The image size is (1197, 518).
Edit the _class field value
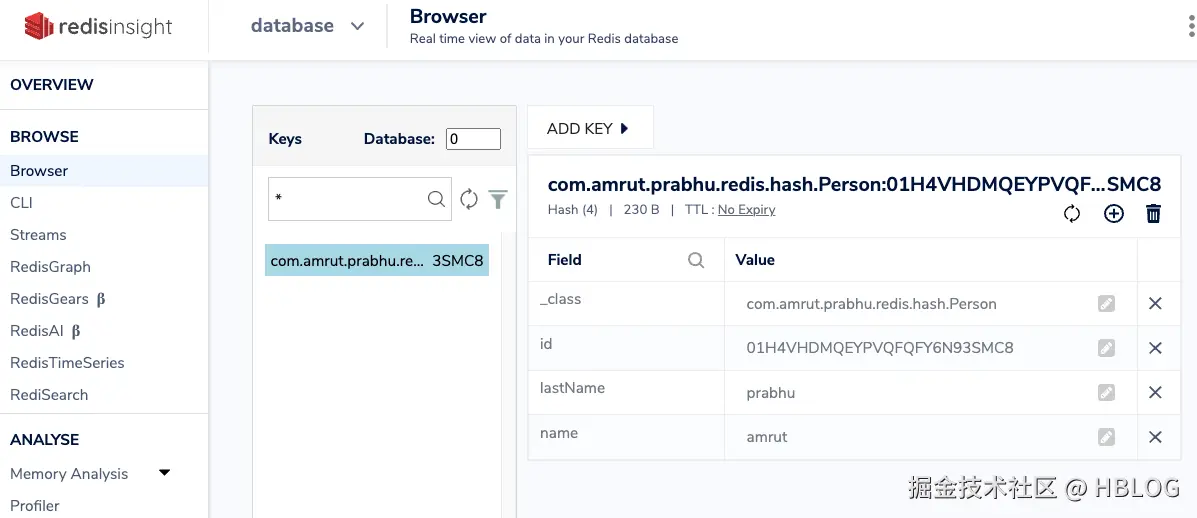1106,304
